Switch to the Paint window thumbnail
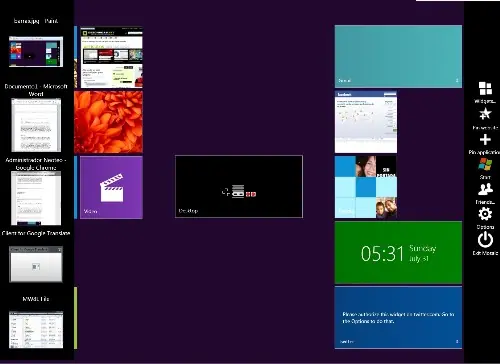Viewport: 500px width, 364px height. 36,52
